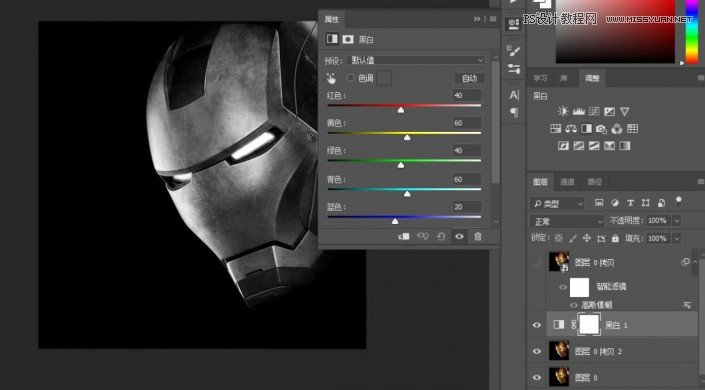Screen dimensions: 705x390
Task: Add a Hue/Saturation adjustment icon
Action: pos(556,129)
